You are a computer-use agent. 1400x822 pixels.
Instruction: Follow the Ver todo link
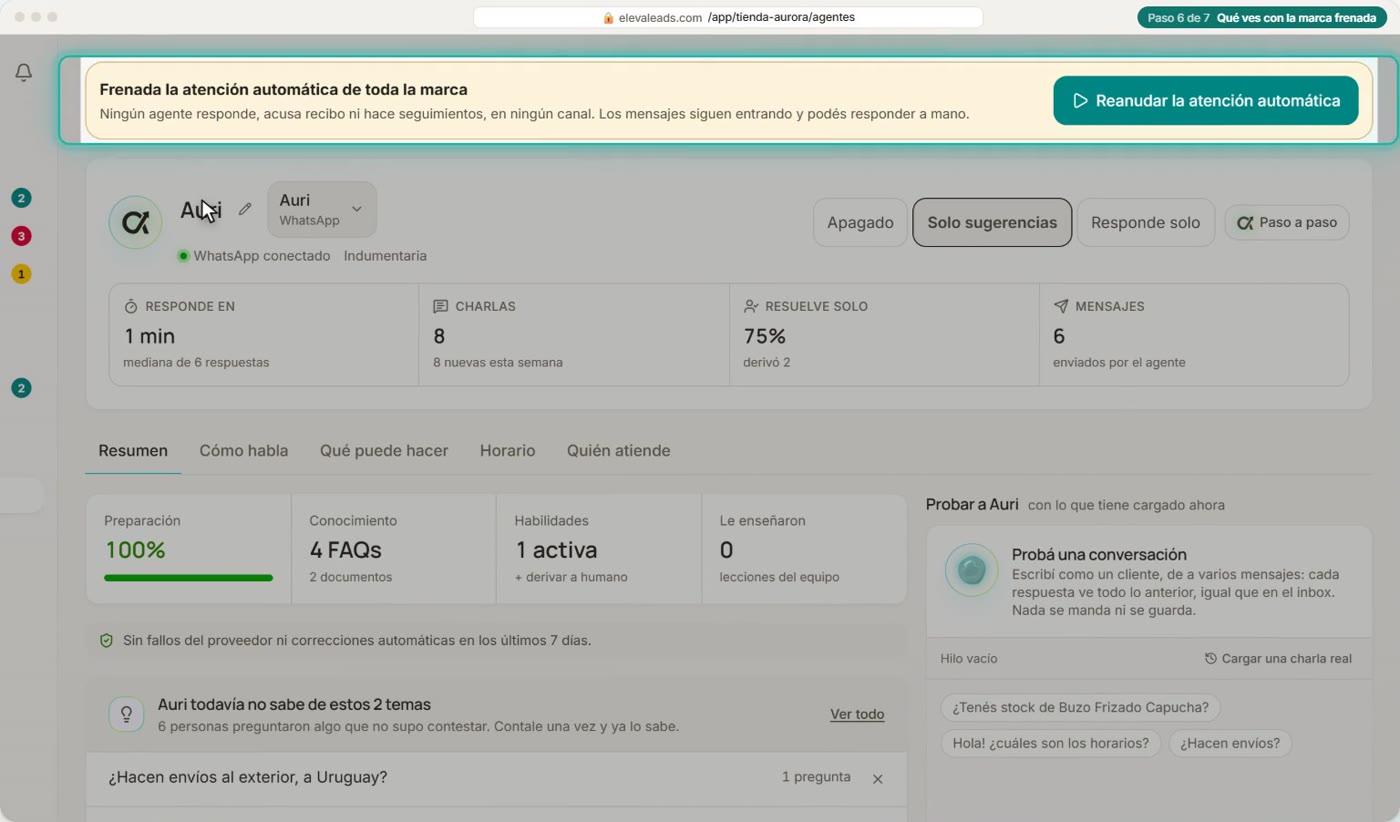point(857,714)
